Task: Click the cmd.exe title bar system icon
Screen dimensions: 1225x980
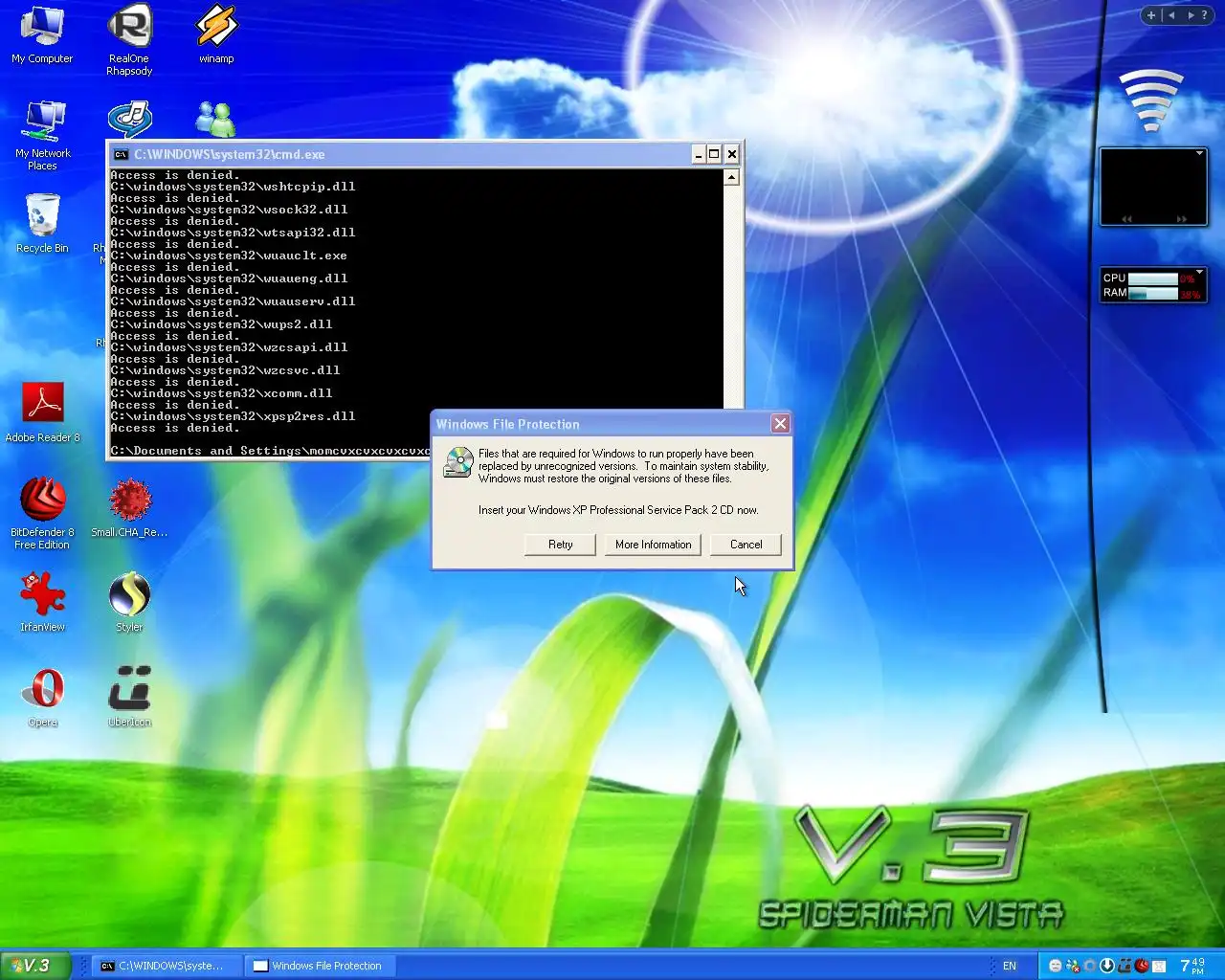Action: click(x=121, y=154)
